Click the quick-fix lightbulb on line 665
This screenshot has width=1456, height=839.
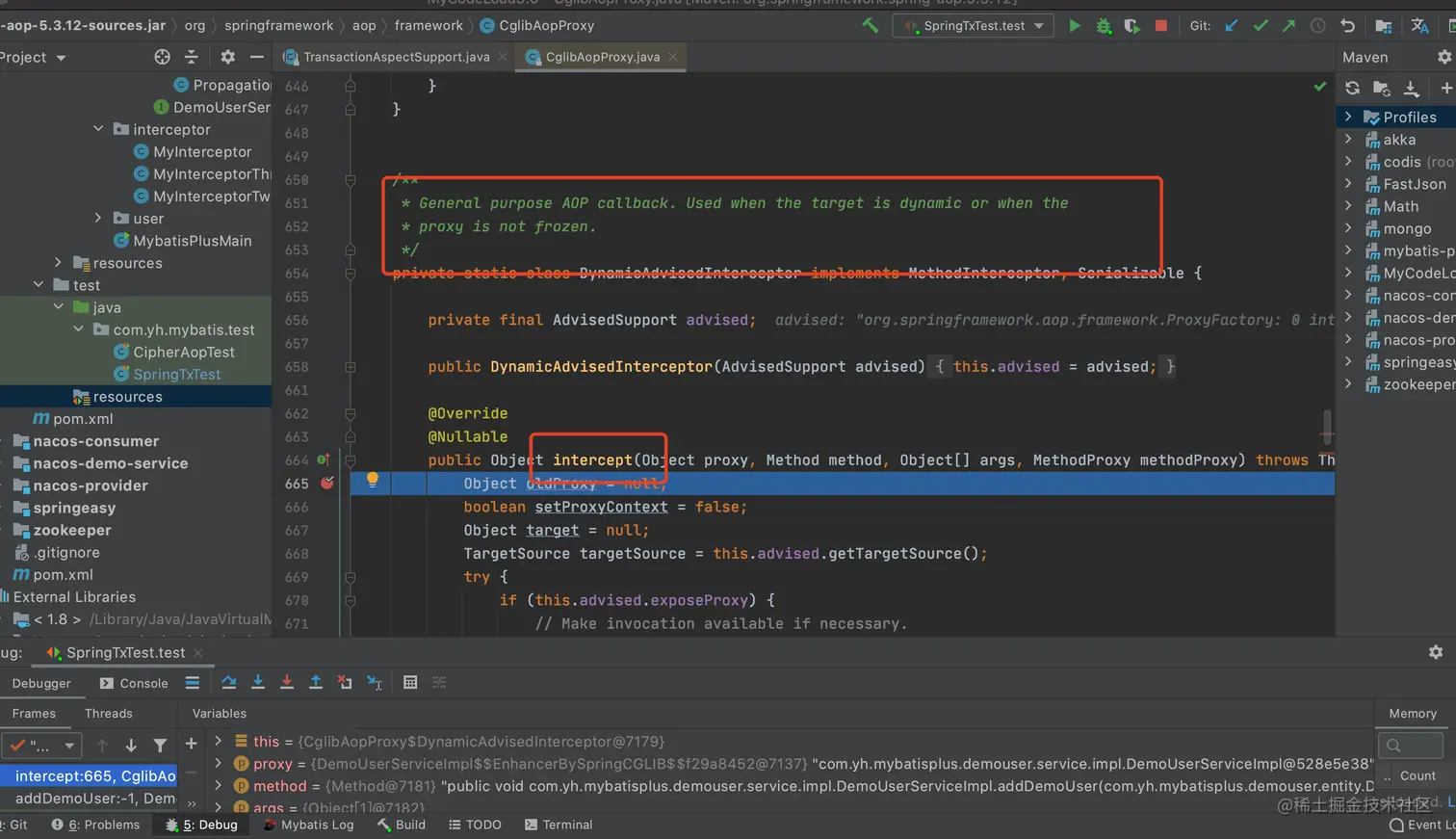(x=373, y=480)
